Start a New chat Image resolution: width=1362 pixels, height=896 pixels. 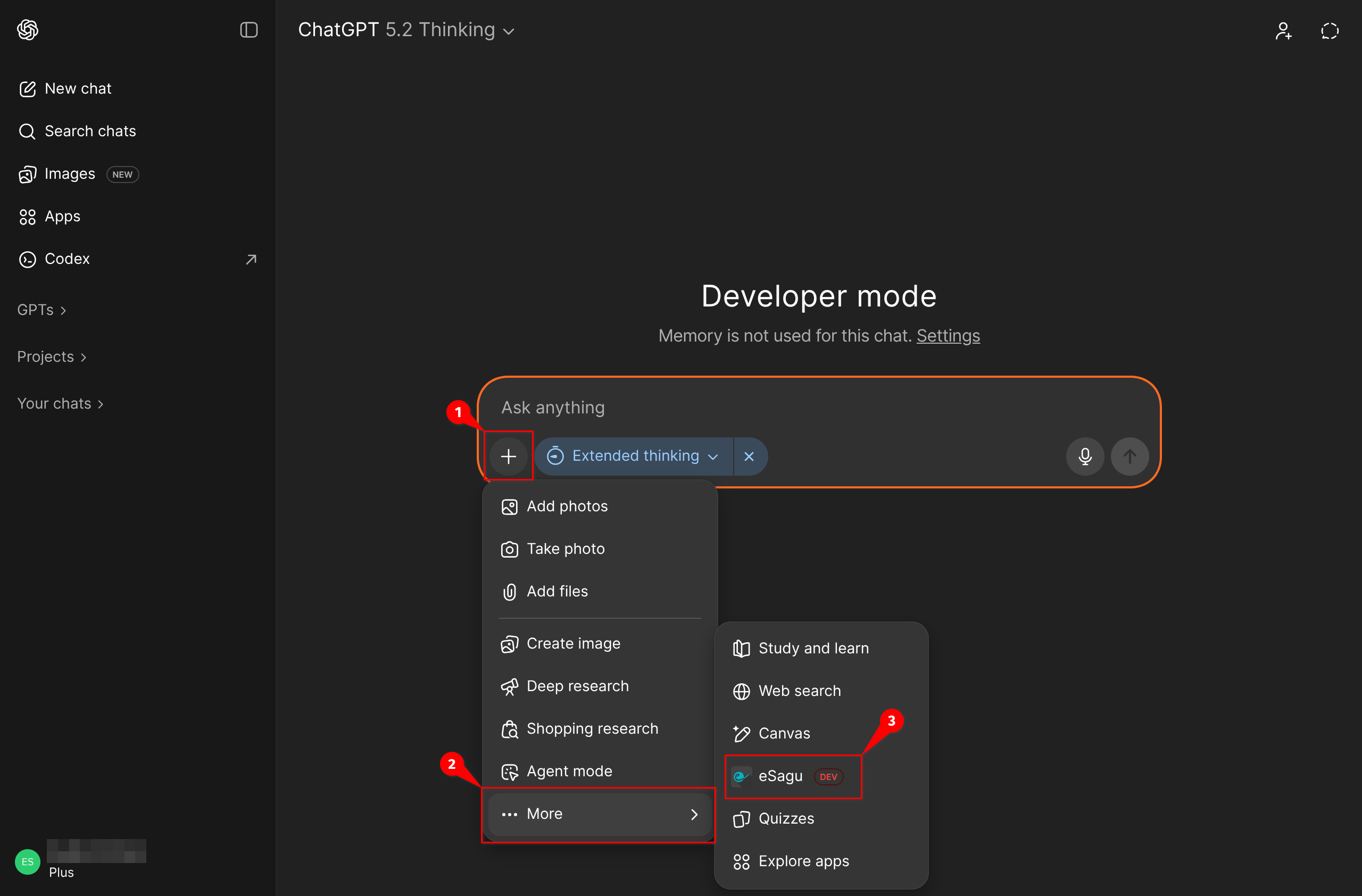click(78, 89)
